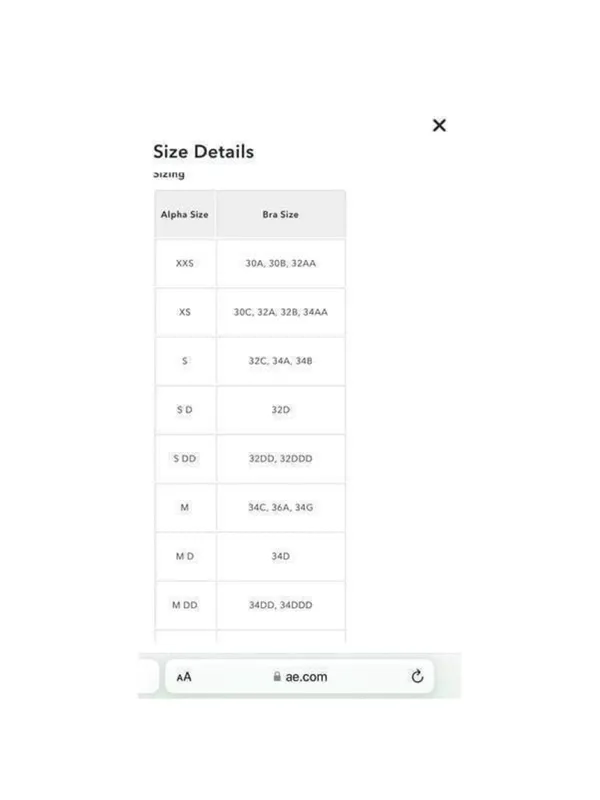This screenshot has height=800, width=600.
Task: Close the Size Details popup
Action: 439,125
